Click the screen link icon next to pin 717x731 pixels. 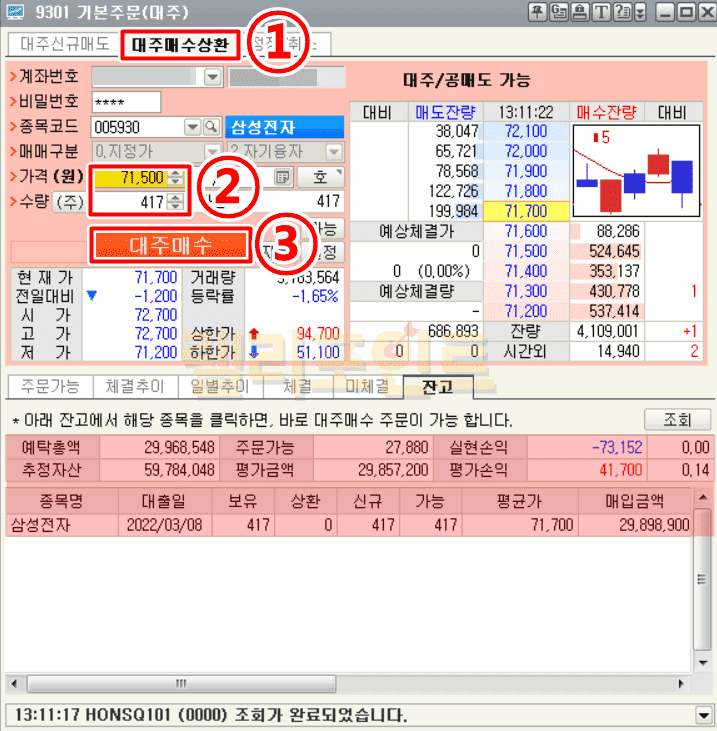pyautogui.click(x=558, y=13)
